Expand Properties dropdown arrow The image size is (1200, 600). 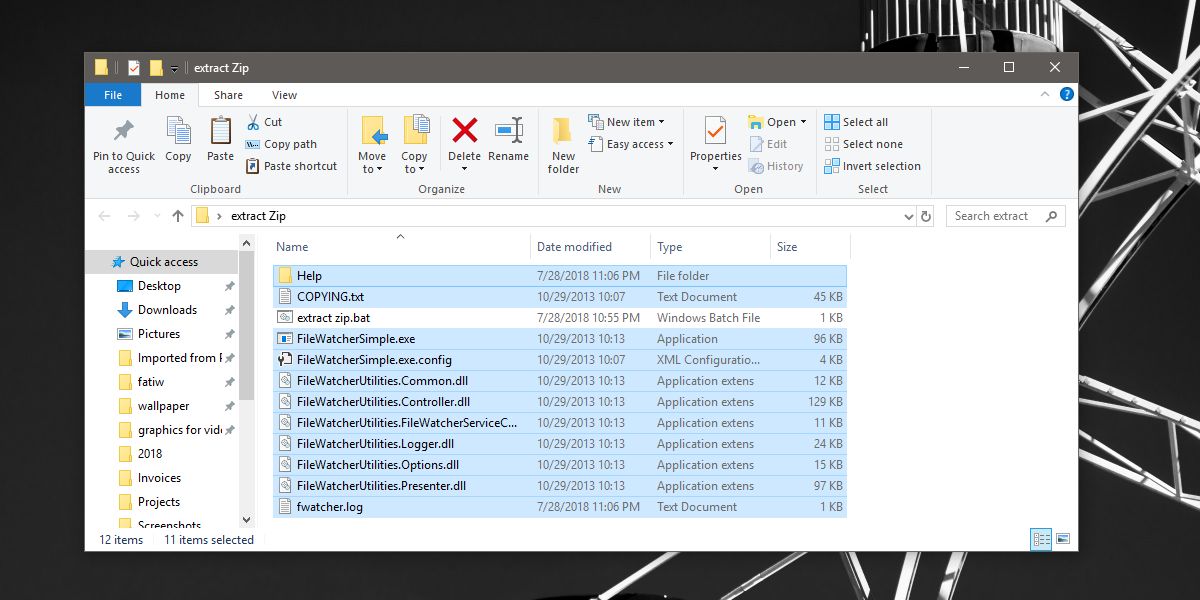[x=716, y=169]
